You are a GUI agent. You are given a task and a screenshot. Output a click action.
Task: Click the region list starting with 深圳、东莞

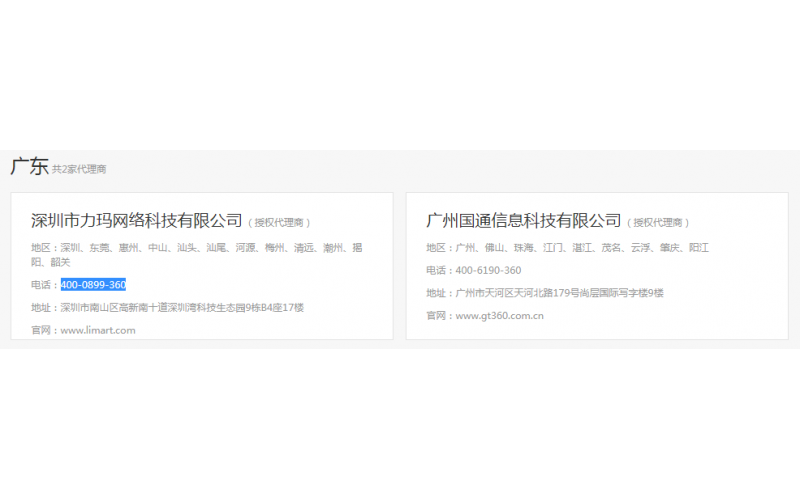coord(196,255)
